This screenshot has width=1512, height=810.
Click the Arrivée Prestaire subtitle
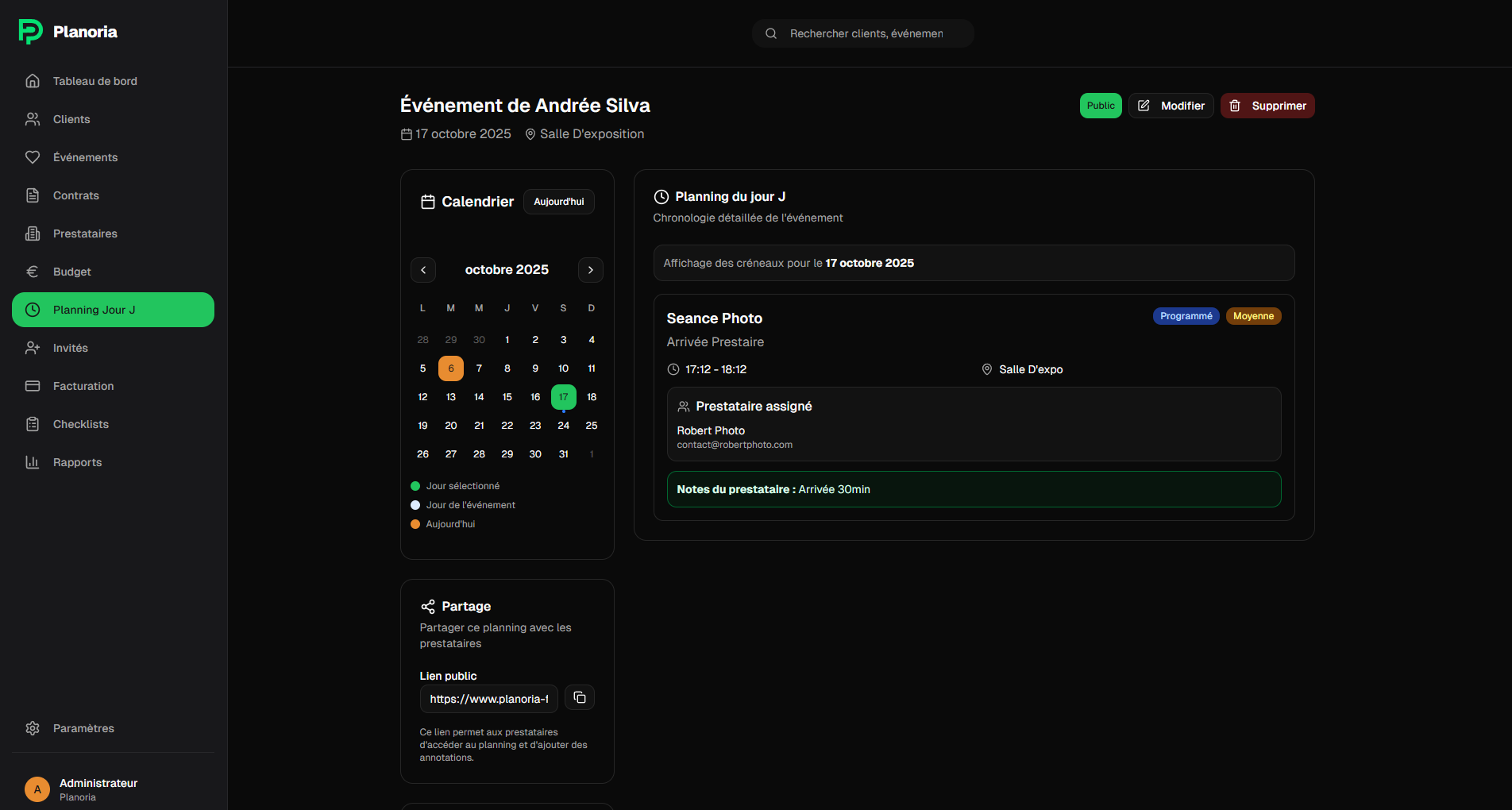click(715, 342)
